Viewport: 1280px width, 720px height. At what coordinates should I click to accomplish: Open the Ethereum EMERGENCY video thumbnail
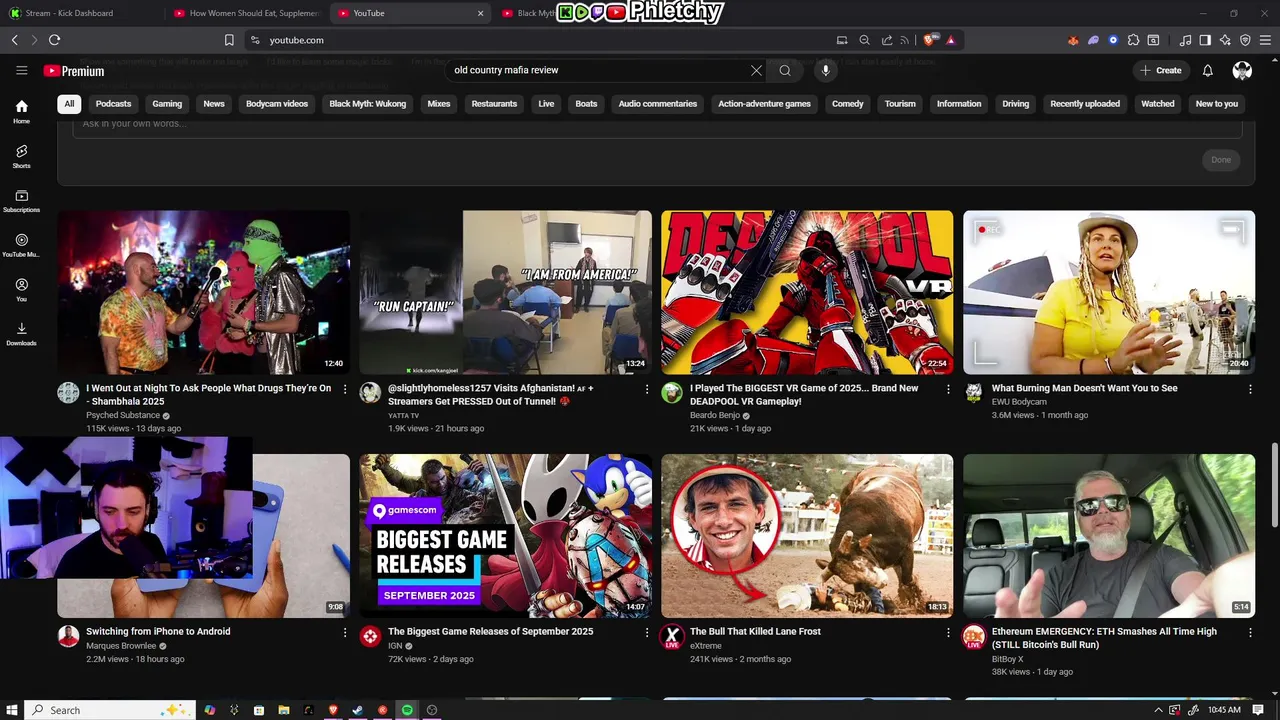pos(1109,536)
